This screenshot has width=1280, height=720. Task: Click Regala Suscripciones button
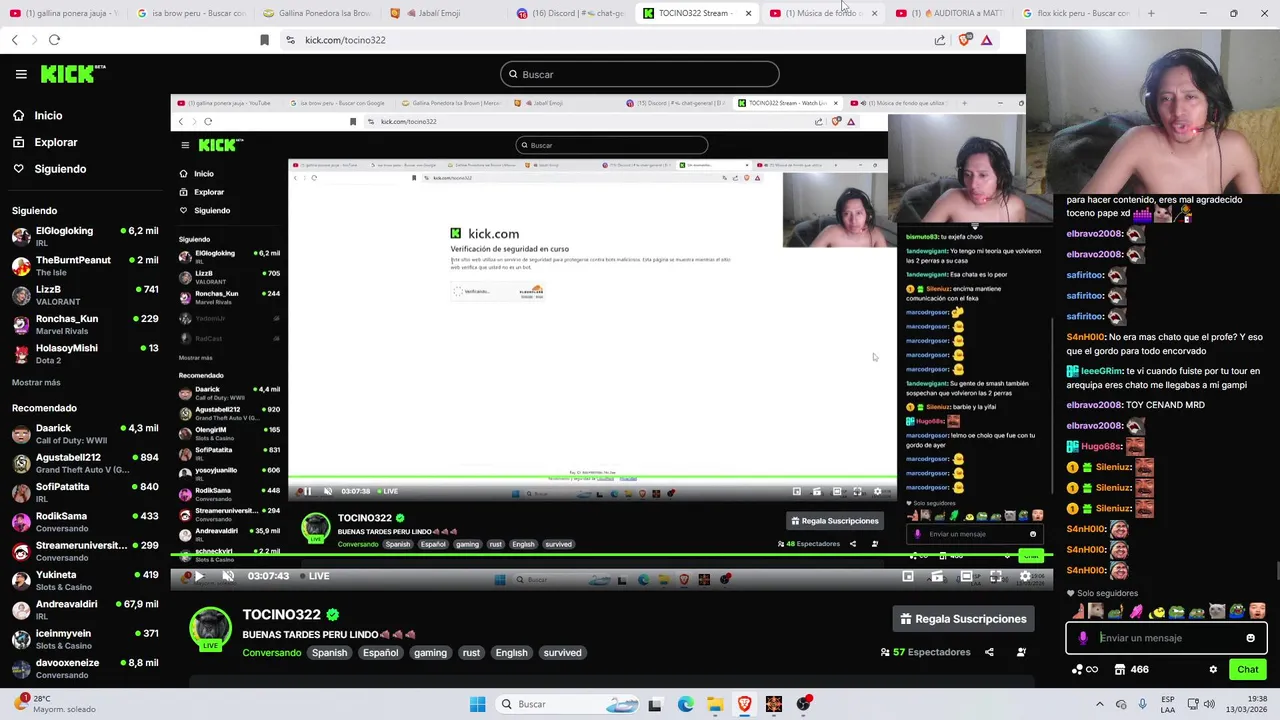click(963, 619)
